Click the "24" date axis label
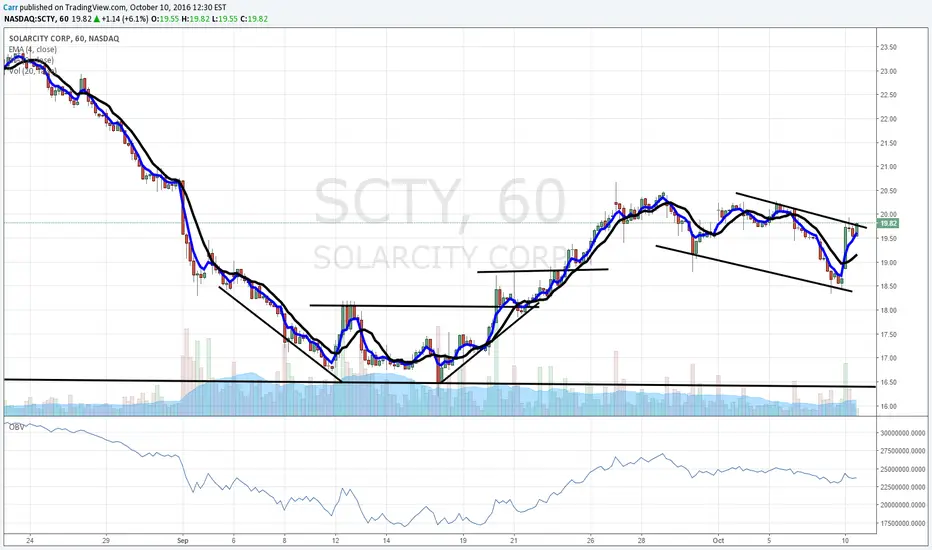This screenshot has height=550, width=932. click(30, 540)
